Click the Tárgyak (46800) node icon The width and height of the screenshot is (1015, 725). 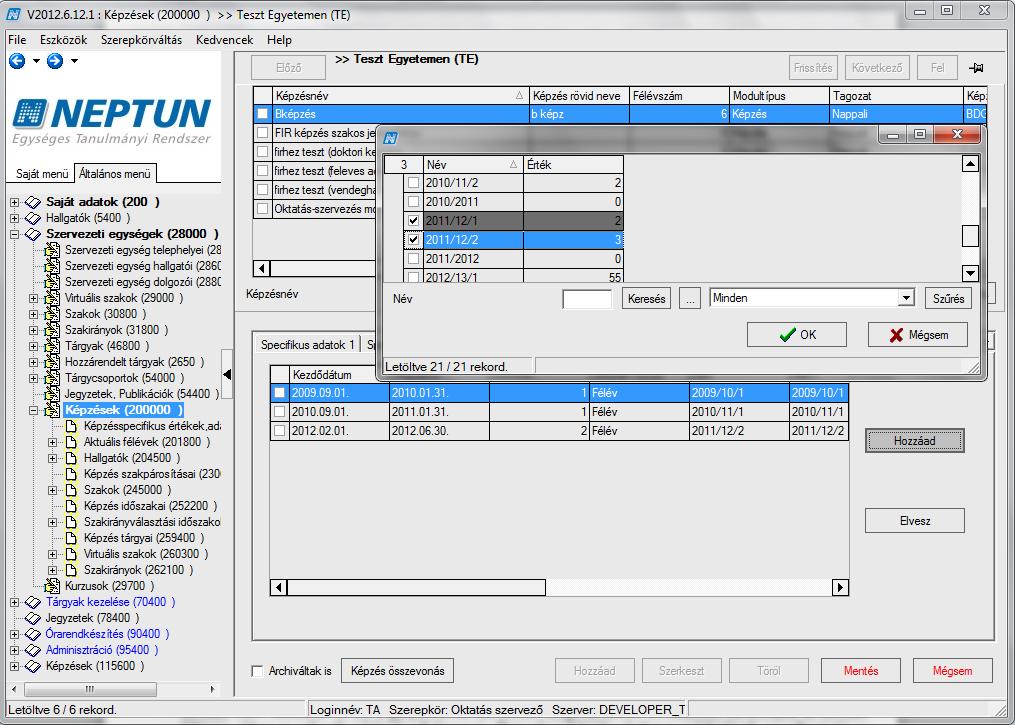tap(52, 346)
